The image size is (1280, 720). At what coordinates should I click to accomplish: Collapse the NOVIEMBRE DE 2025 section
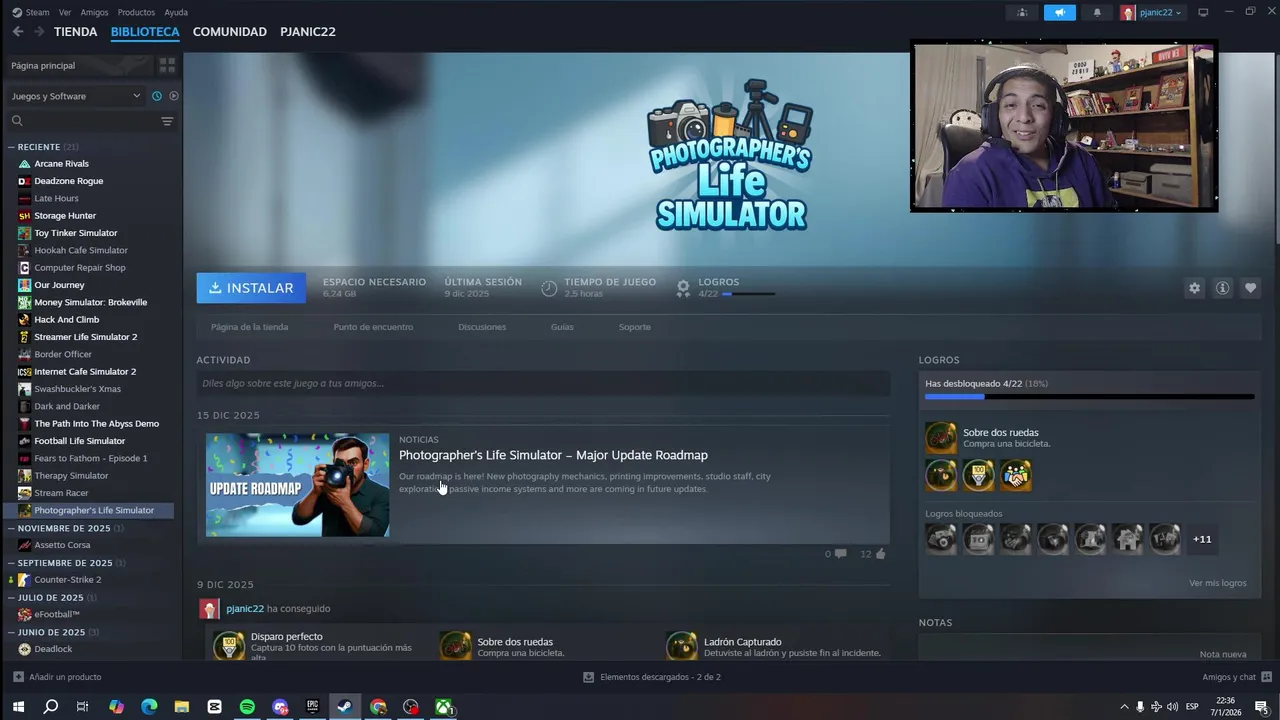click(12, 528)
